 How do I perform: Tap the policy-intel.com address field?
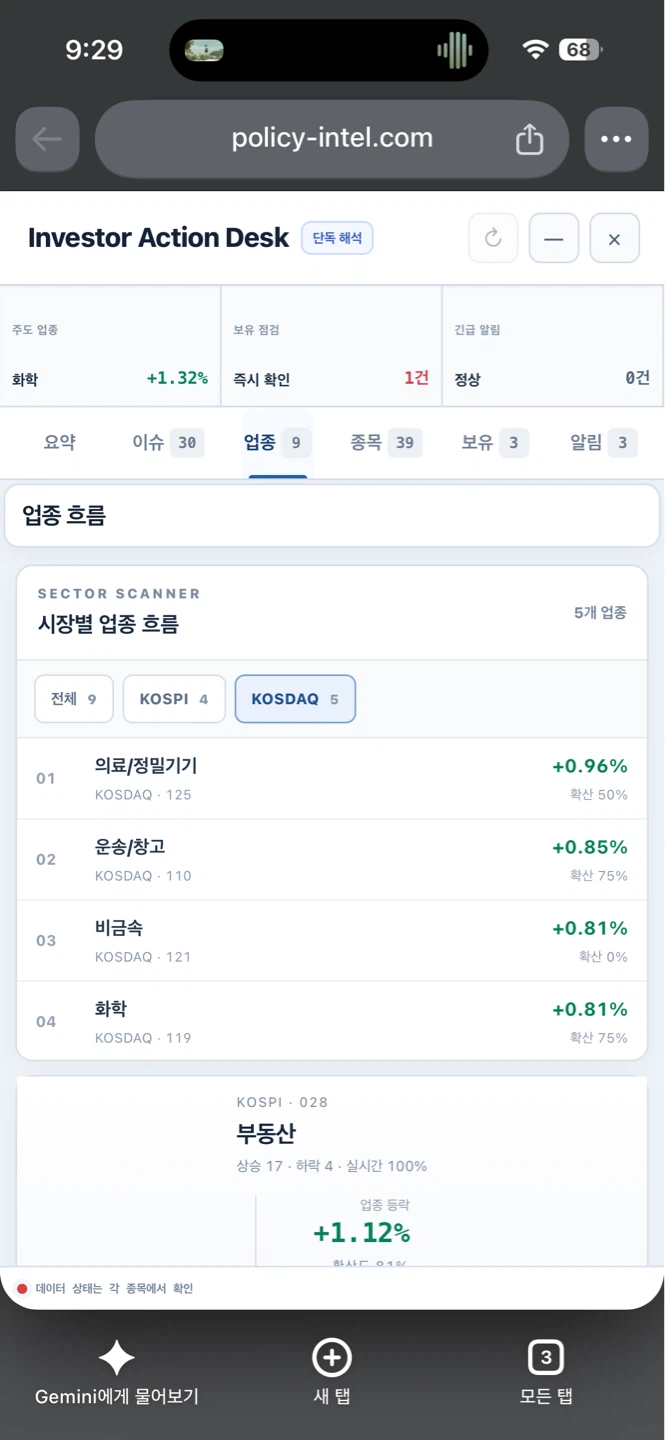(x=332, y=139)
